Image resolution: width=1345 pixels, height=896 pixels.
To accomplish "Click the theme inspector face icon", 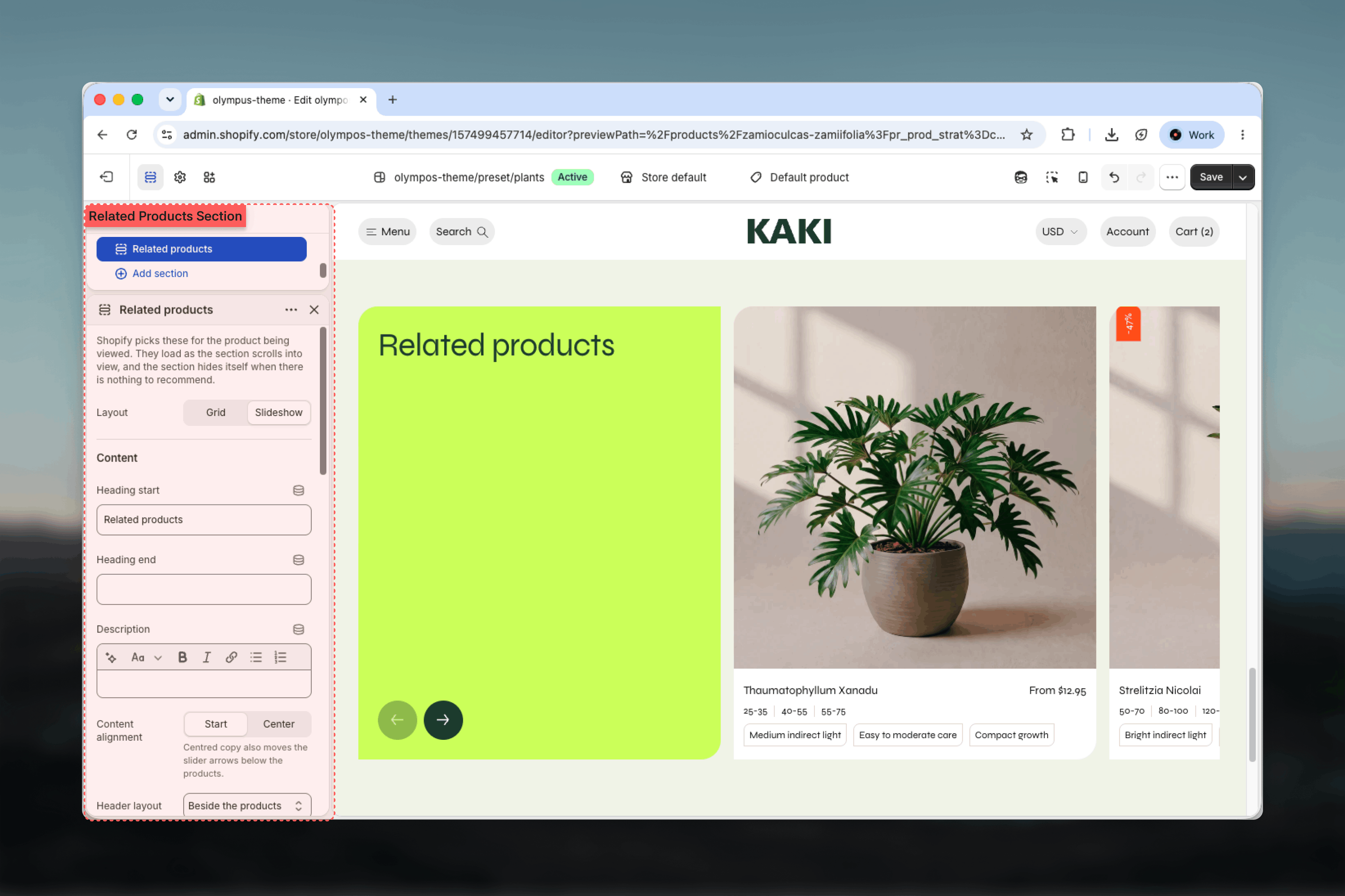I will 1021,177.
